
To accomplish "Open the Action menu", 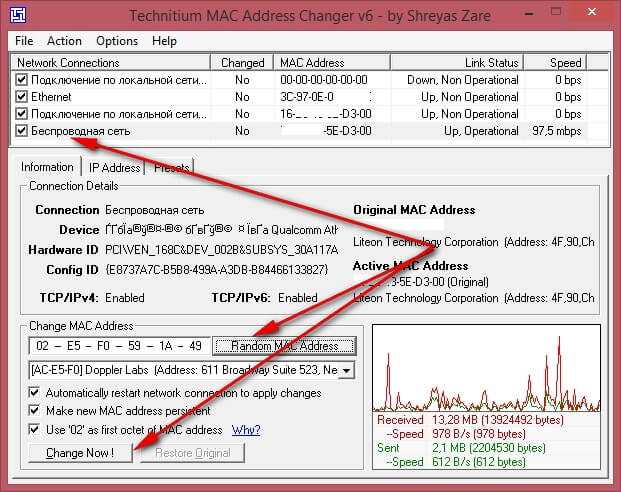I will (64, 41).
